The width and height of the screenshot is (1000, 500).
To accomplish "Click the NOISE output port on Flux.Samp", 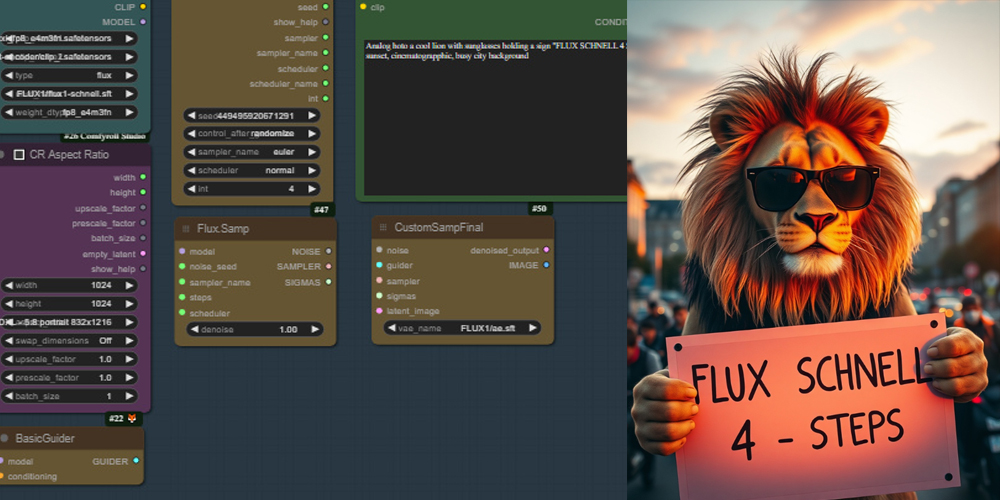I will click(x=328, y=251).
